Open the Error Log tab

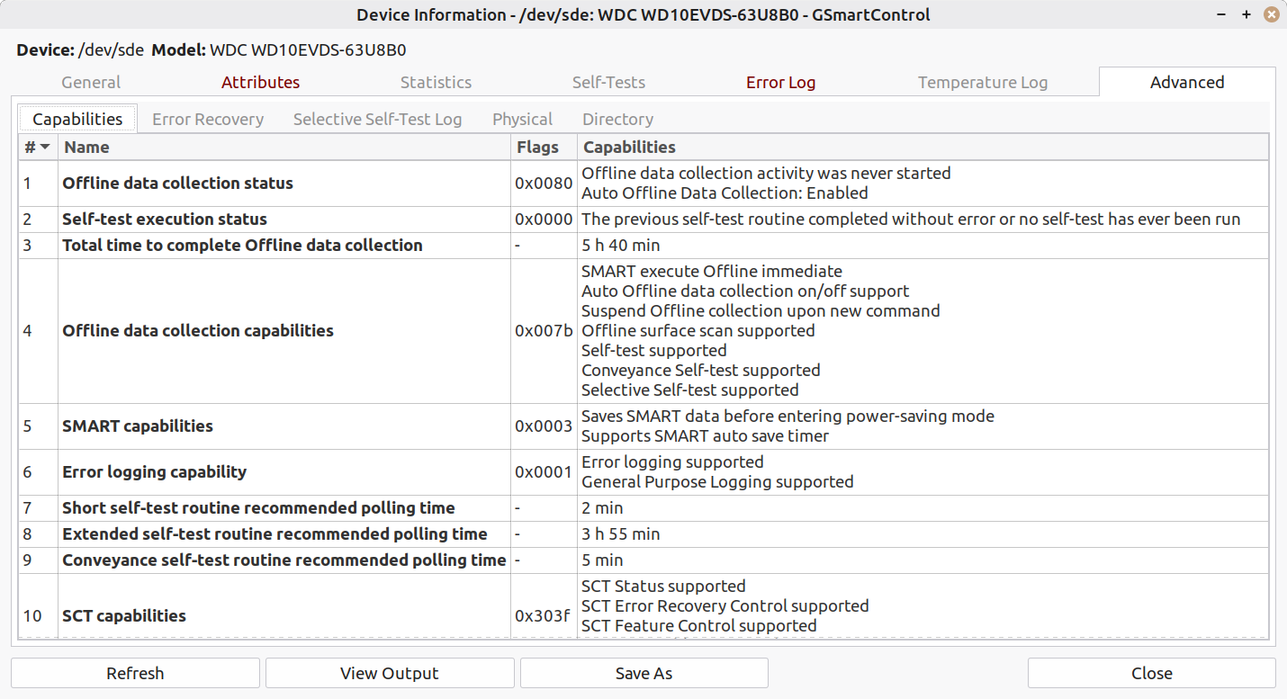point(780,82)
